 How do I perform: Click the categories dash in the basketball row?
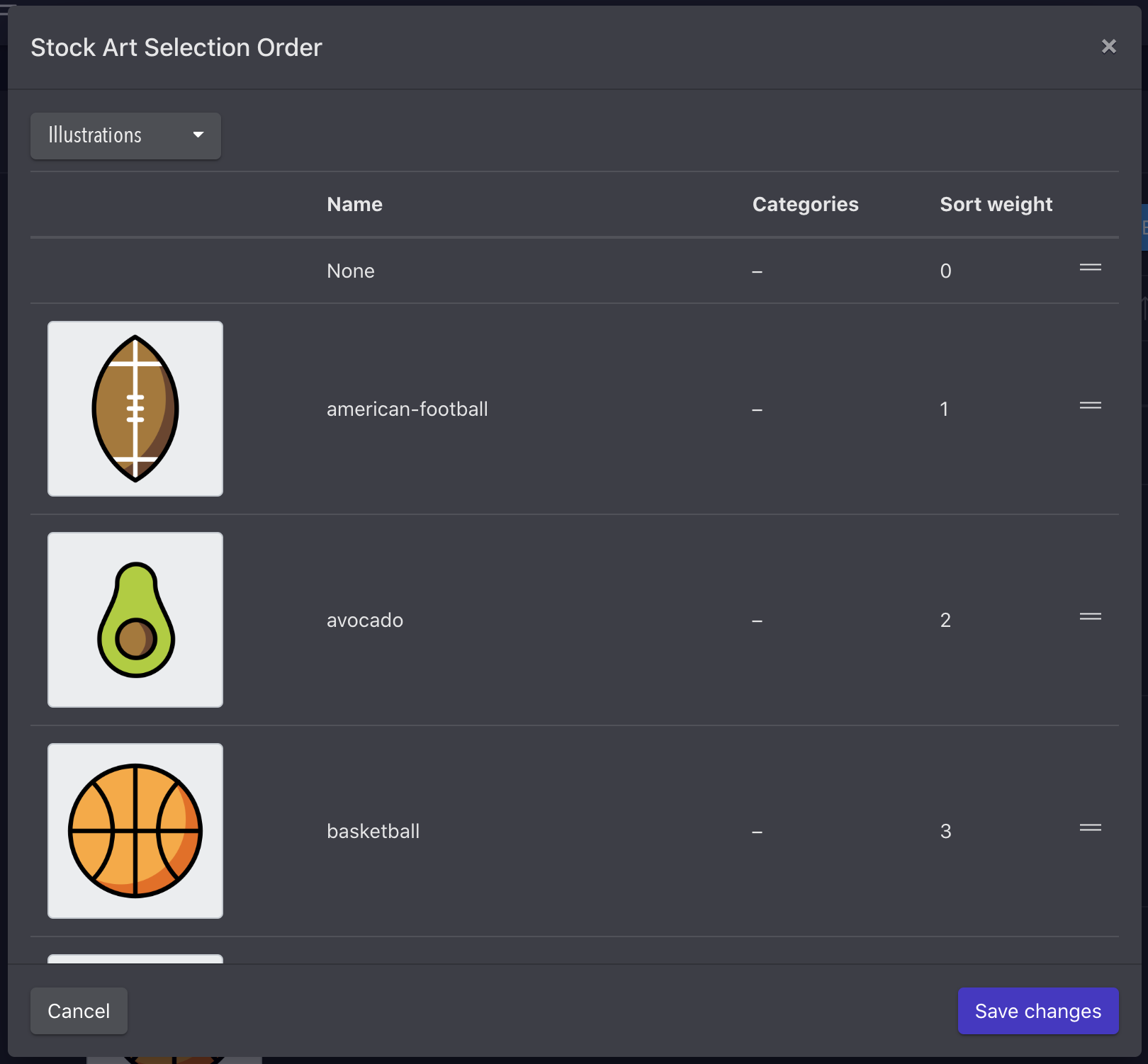point(757,832)
